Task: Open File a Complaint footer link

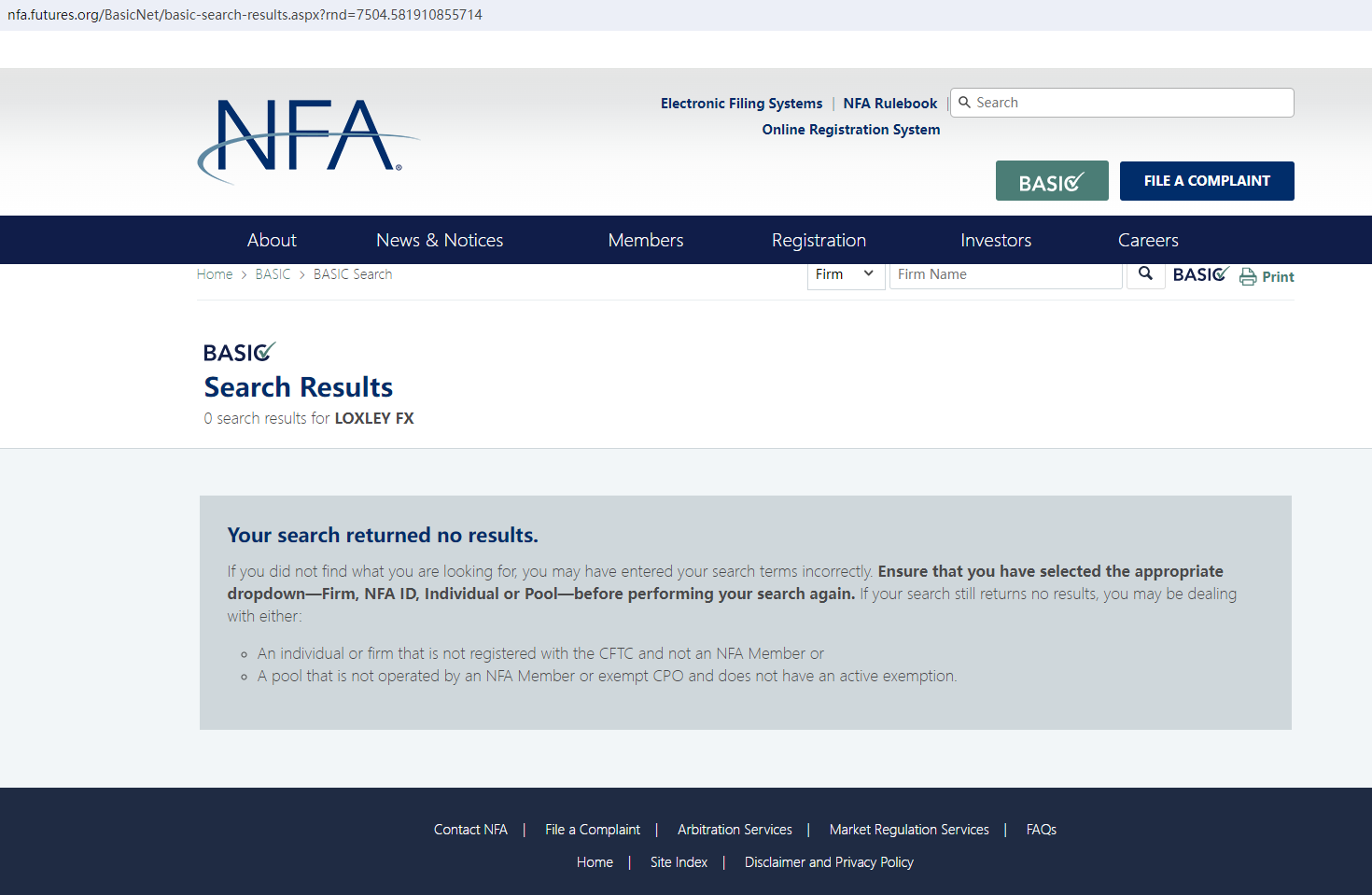Action: [x=593, y=830]
